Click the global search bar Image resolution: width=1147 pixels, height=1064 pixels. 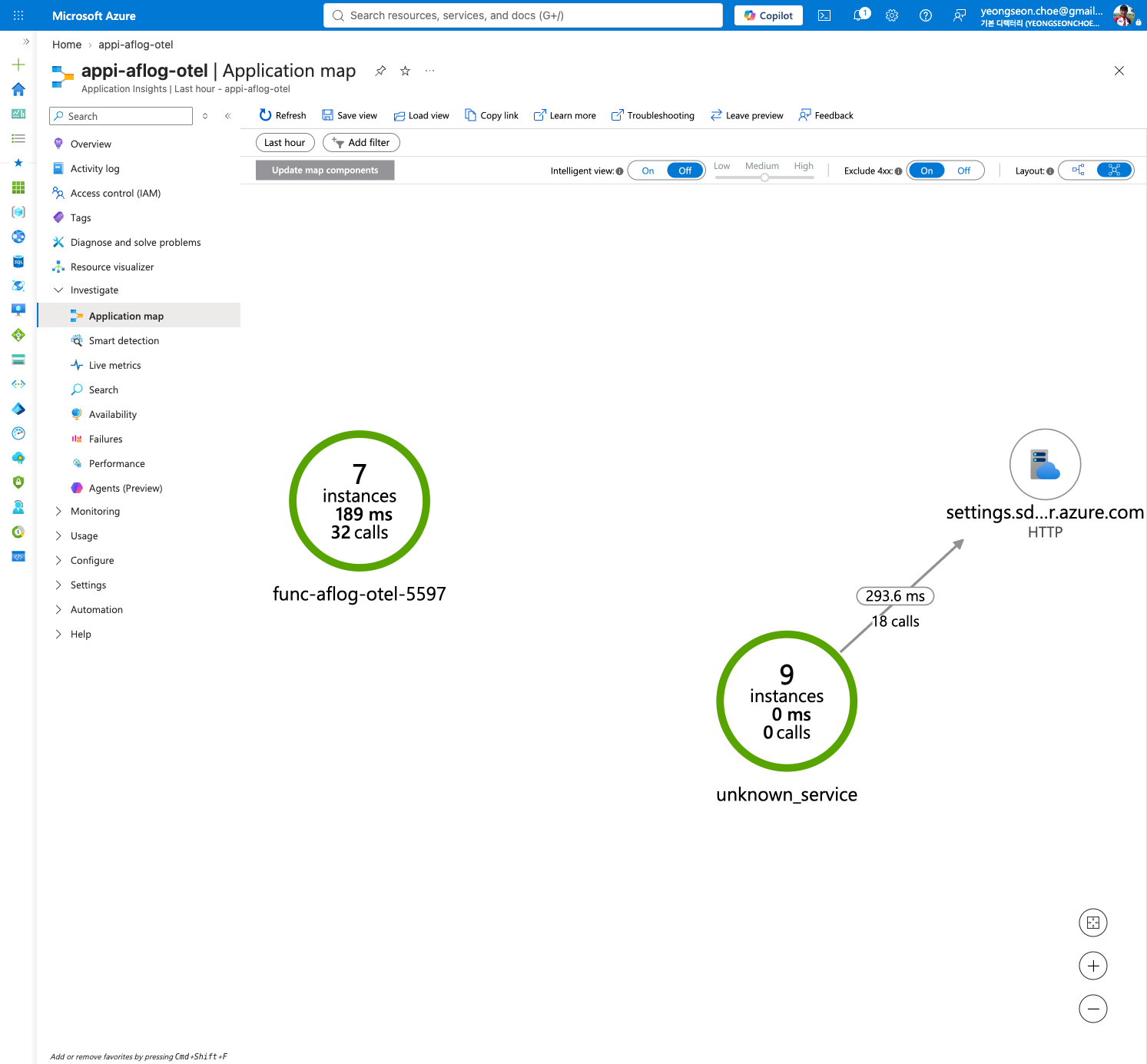[523, 15]
